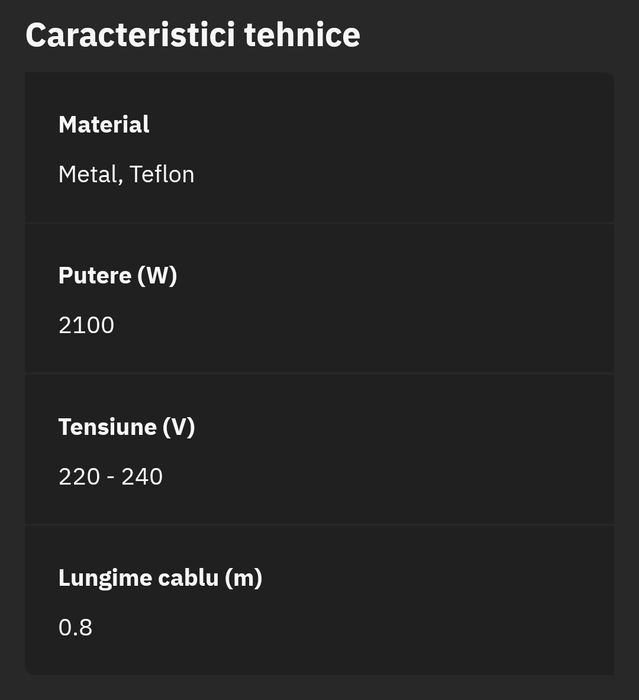
Task: Click the (W) unit beside Putere
Action: [157, 276]
